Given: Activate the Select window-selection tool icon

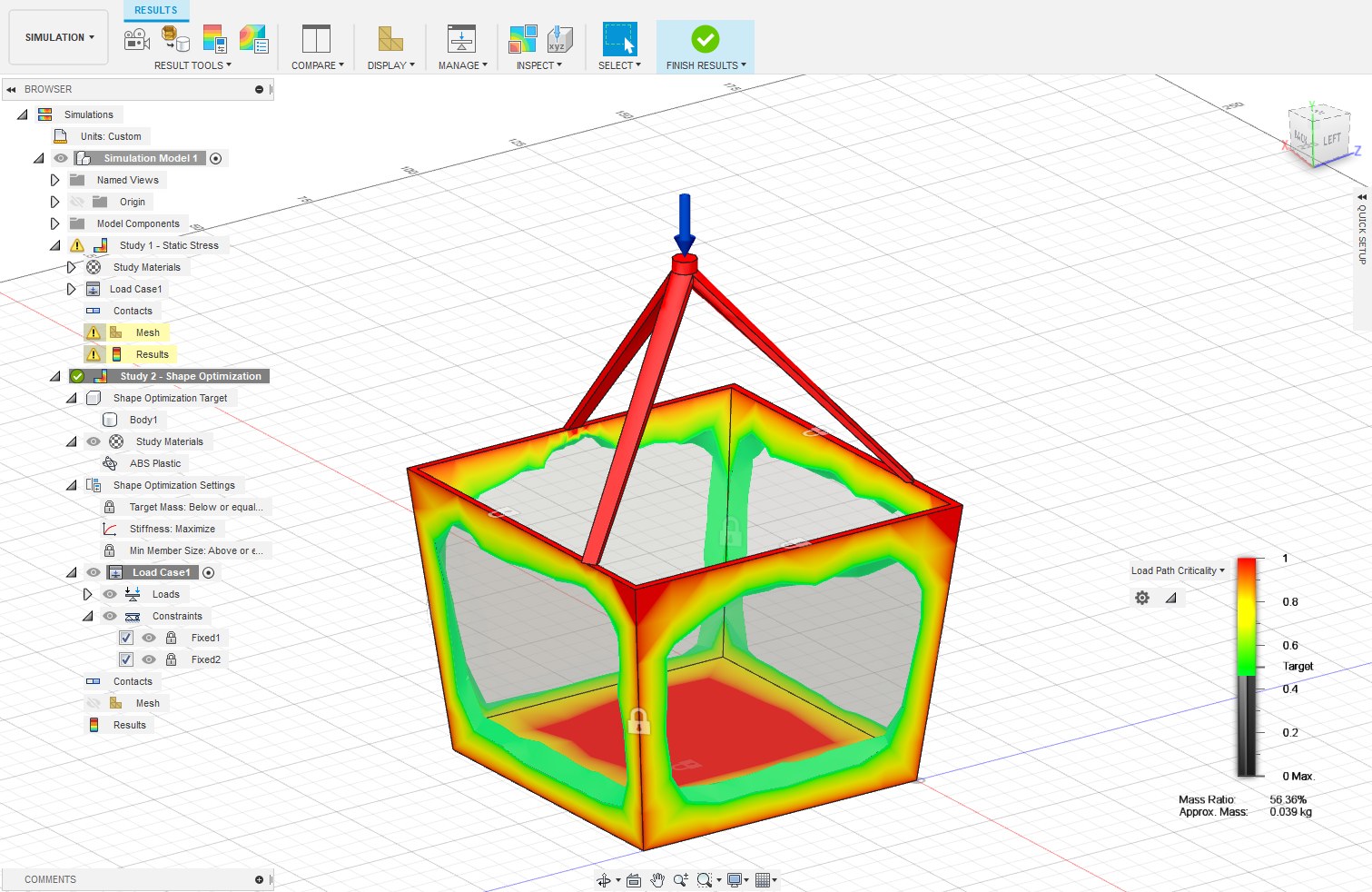Looking at the screenshot, I should [x=619, y=39].
